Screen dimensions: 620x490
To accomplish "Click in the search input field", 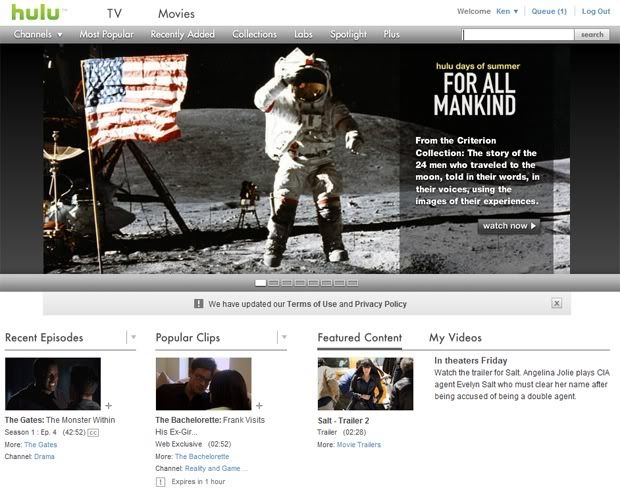I will pyautogui.click(x=518, y=35).
